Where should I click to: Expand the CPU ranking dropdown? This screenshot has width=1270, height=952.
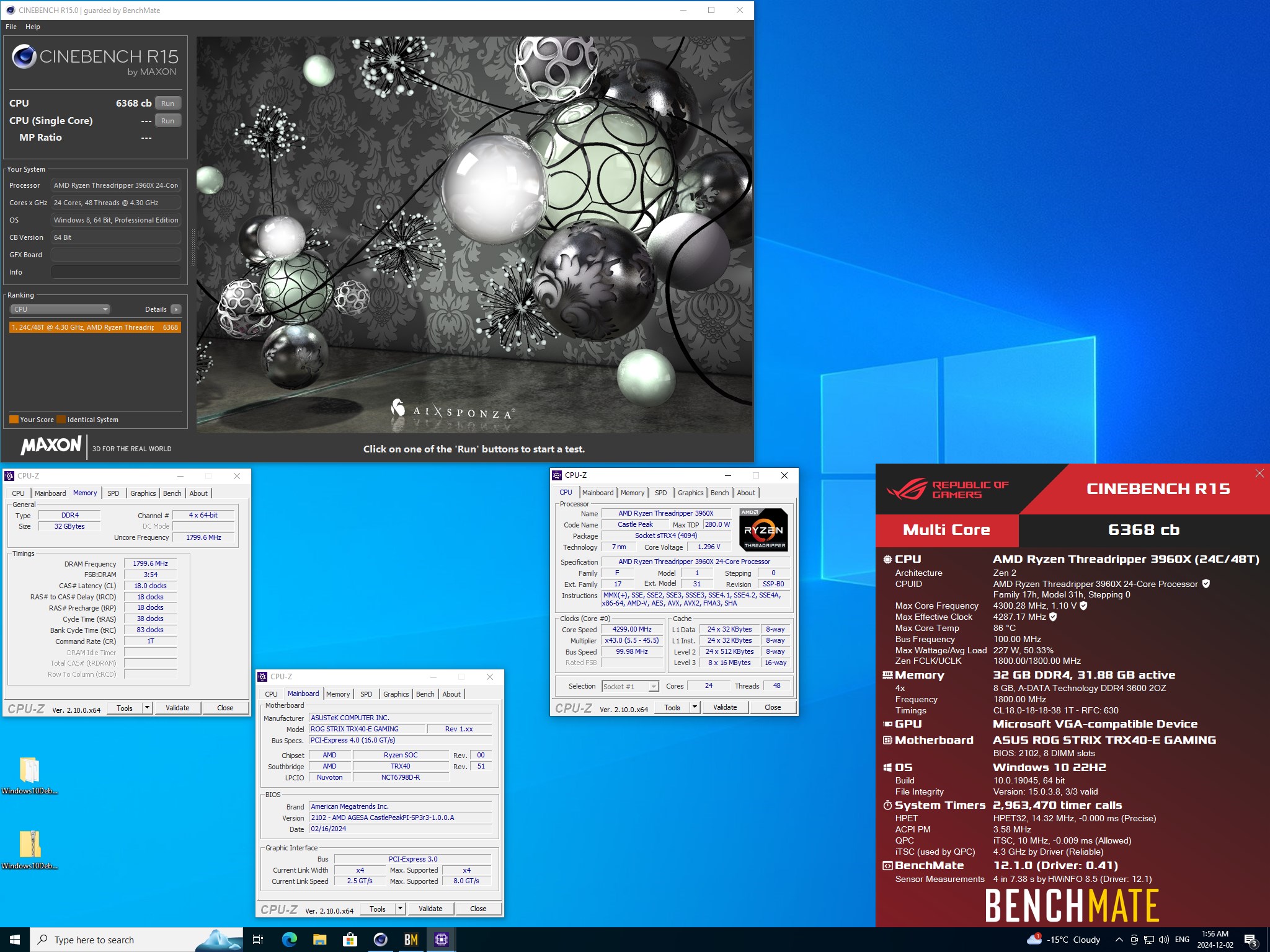pos(60,309)
